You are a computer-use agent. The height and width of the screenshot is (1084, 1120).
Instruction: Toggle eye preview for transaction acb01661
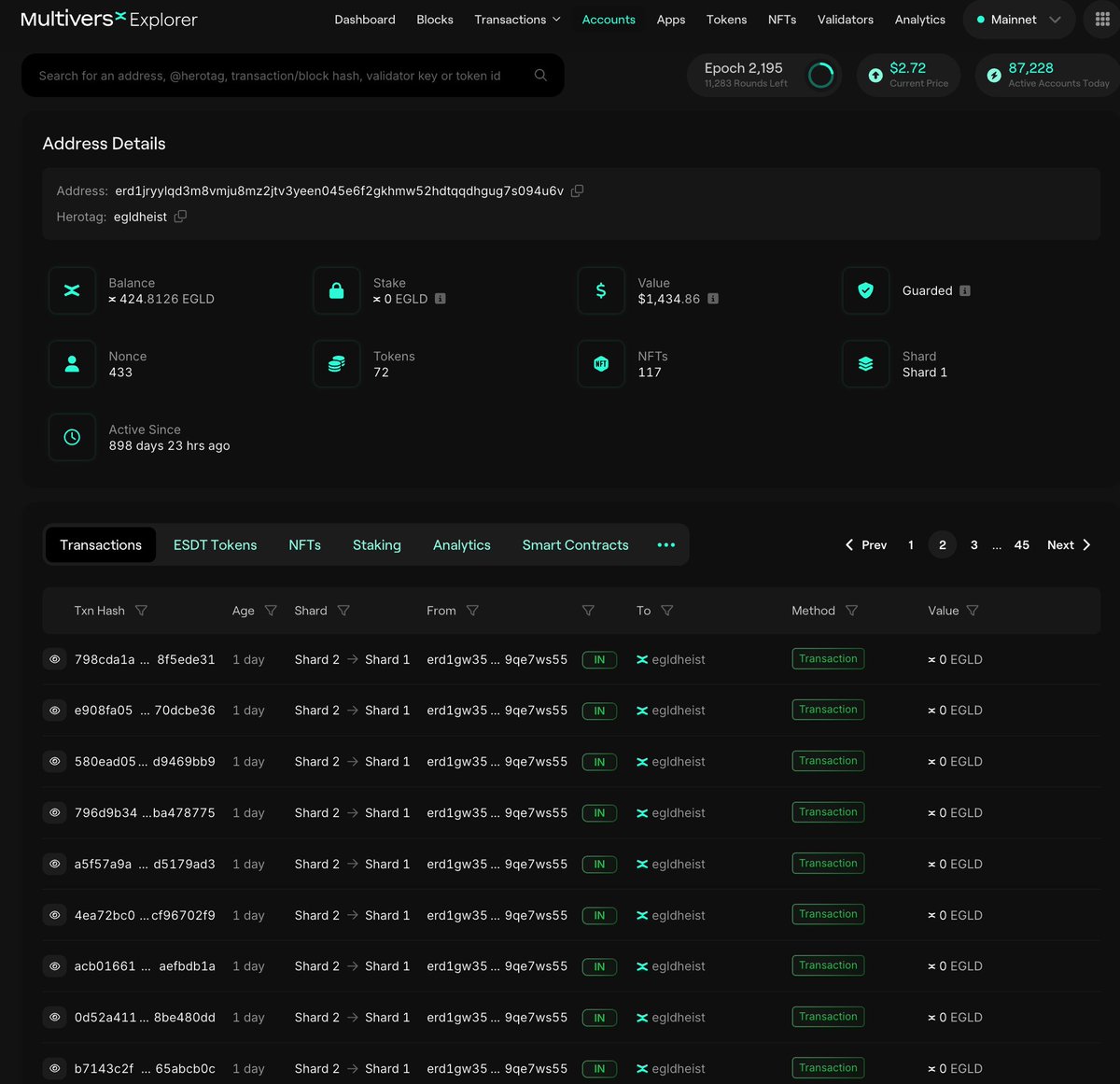(55, 966)
